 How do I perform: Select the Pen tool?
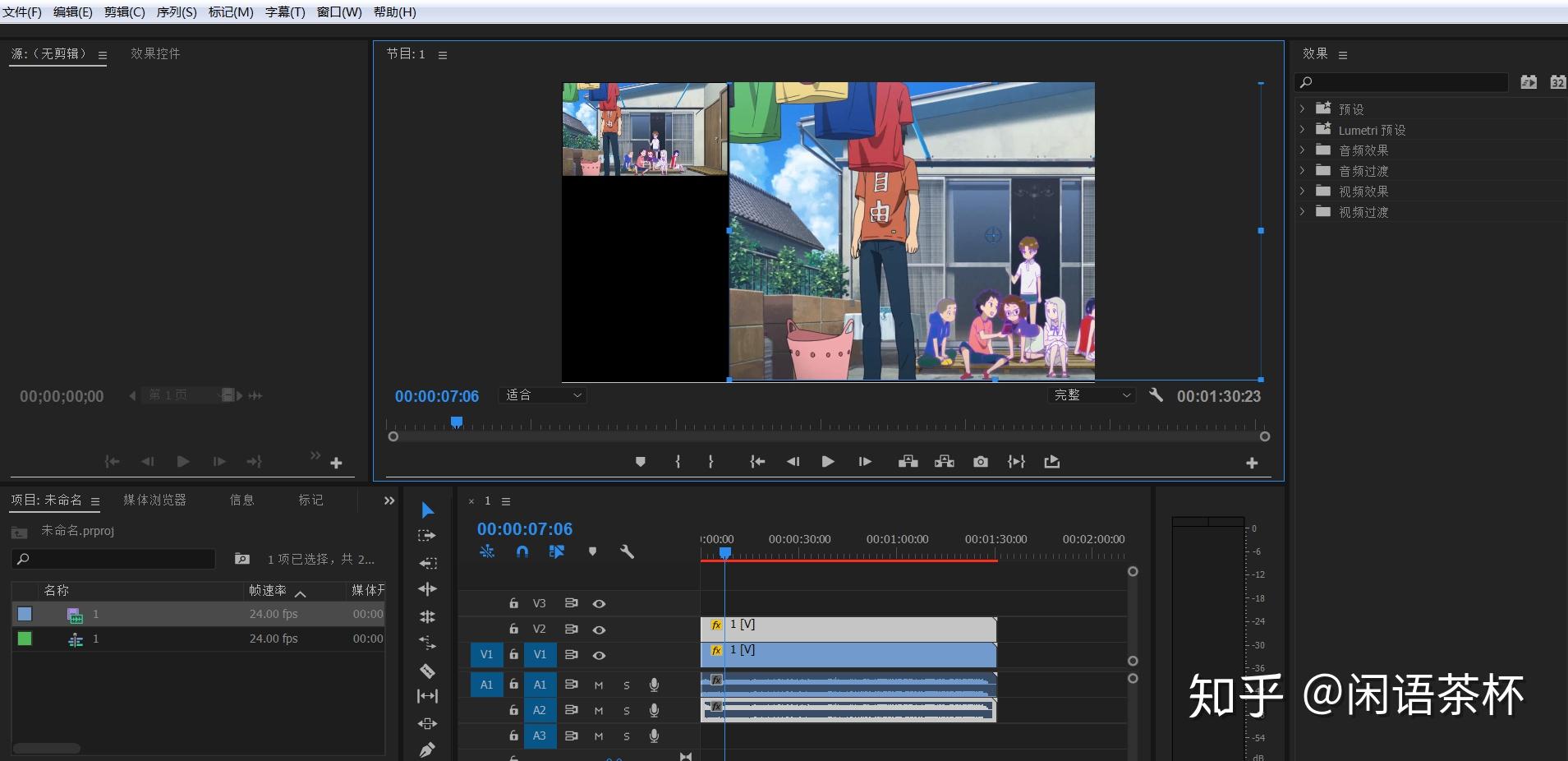click(427, 749)
